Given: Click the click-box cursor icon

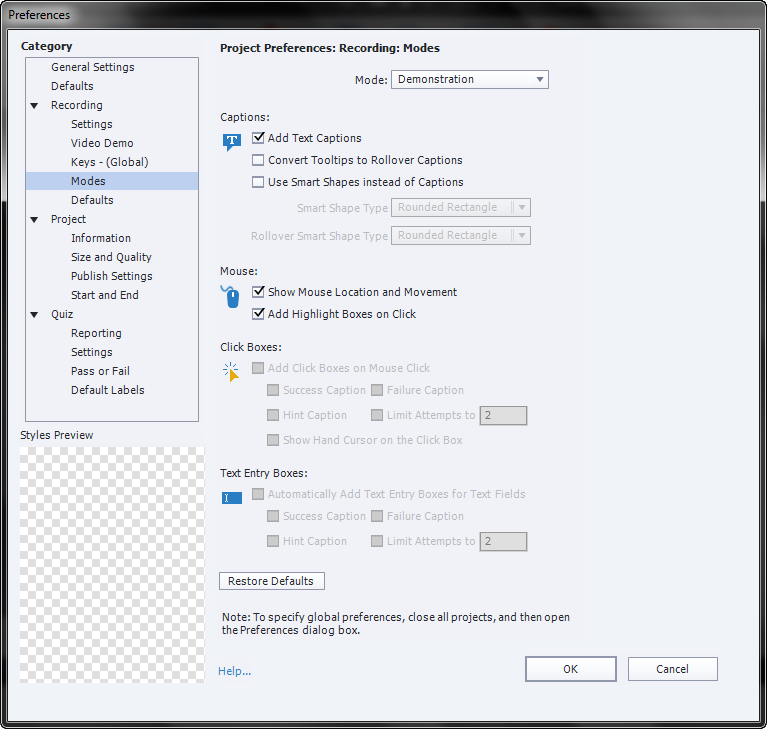Looking at the screenshot, I should [x=230, y=372].
